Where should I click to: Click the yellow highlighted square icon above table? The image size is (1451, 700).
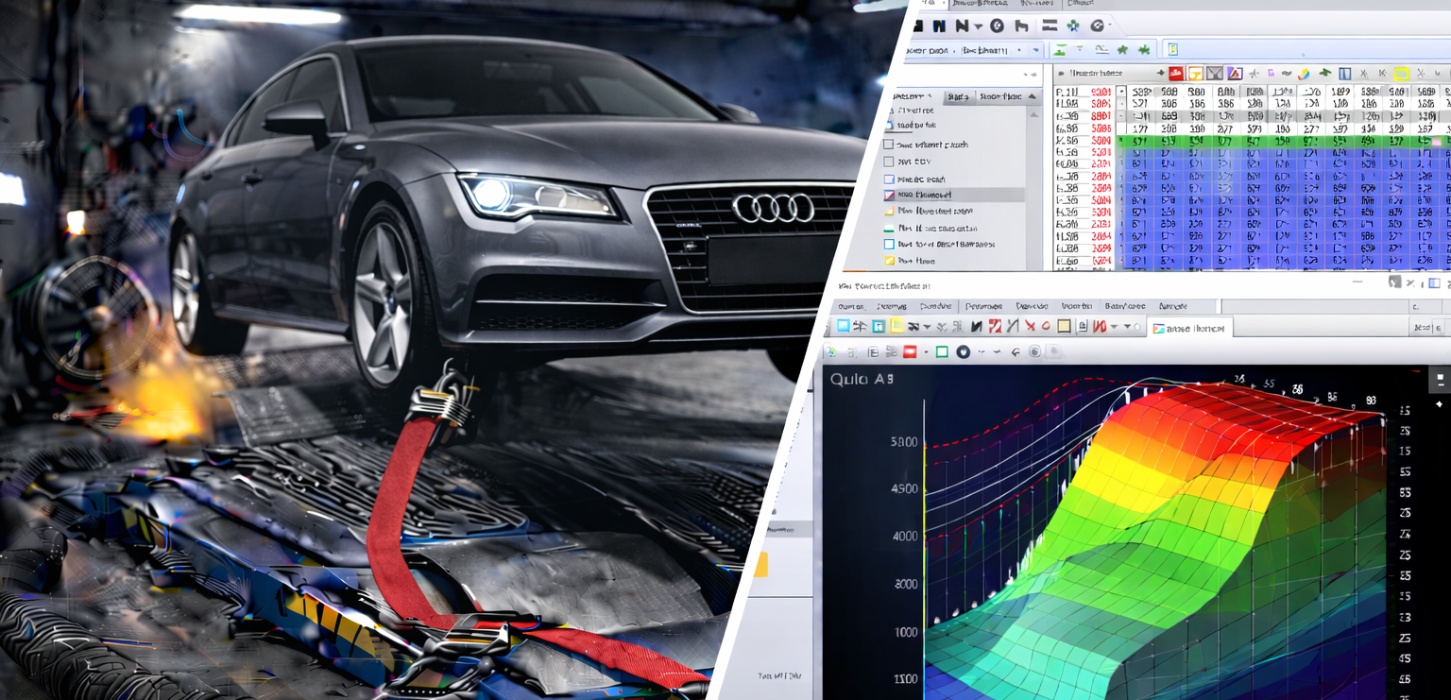coord(1402,74)
